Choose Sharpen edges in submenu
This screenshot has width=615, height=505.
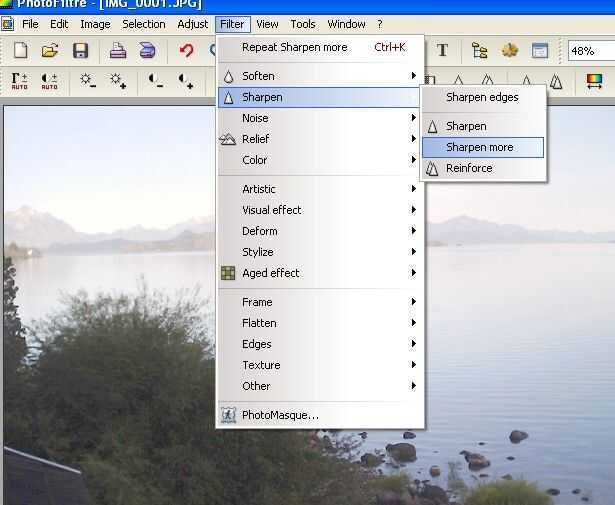[483, 97]
